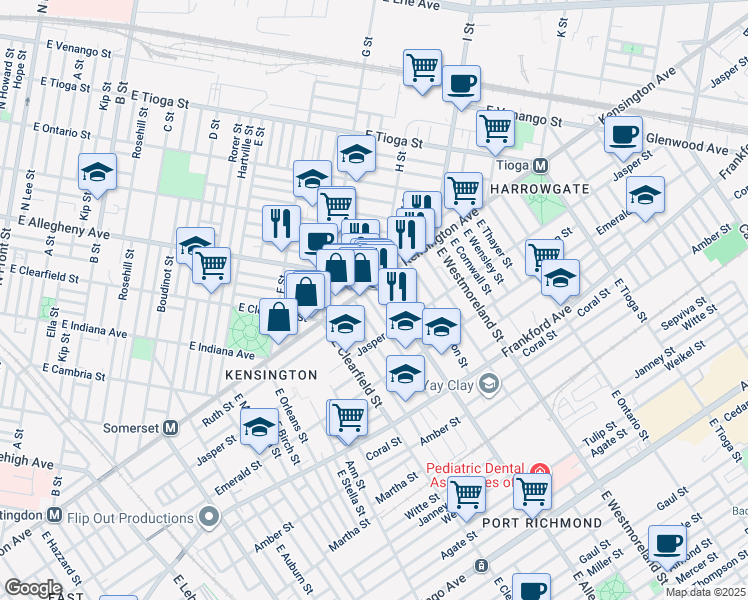Viewport: 748px width, 600px height.
Task: Open the Somerset metro station icon
Action: pyautogui.click(x=171, y=428)
